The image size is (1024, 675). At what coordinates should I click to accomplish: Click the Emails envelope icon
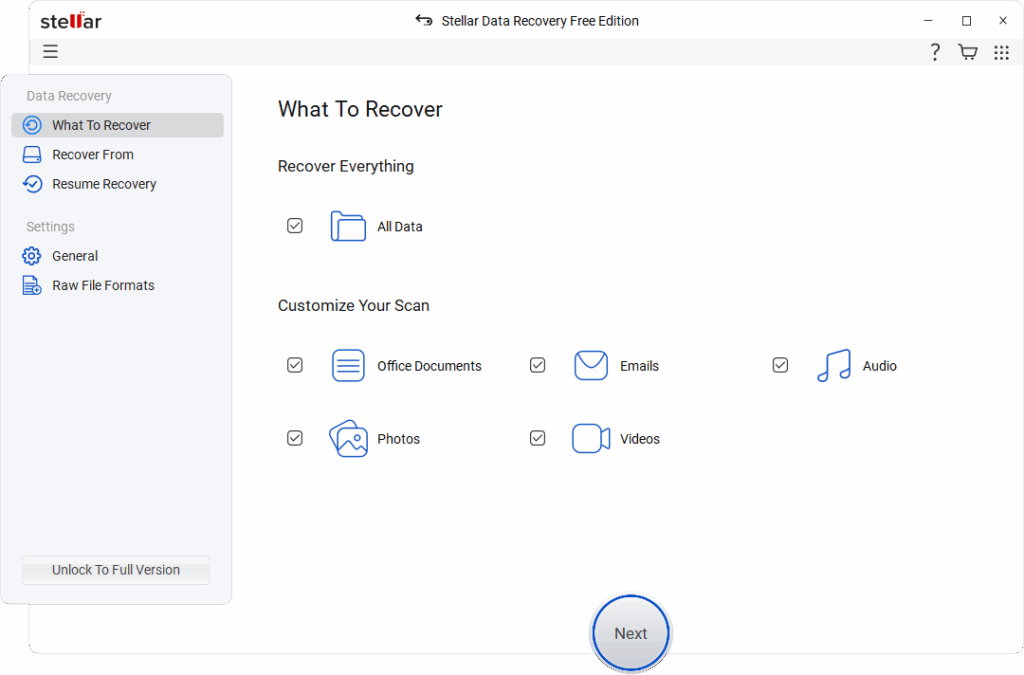[591, 366]
